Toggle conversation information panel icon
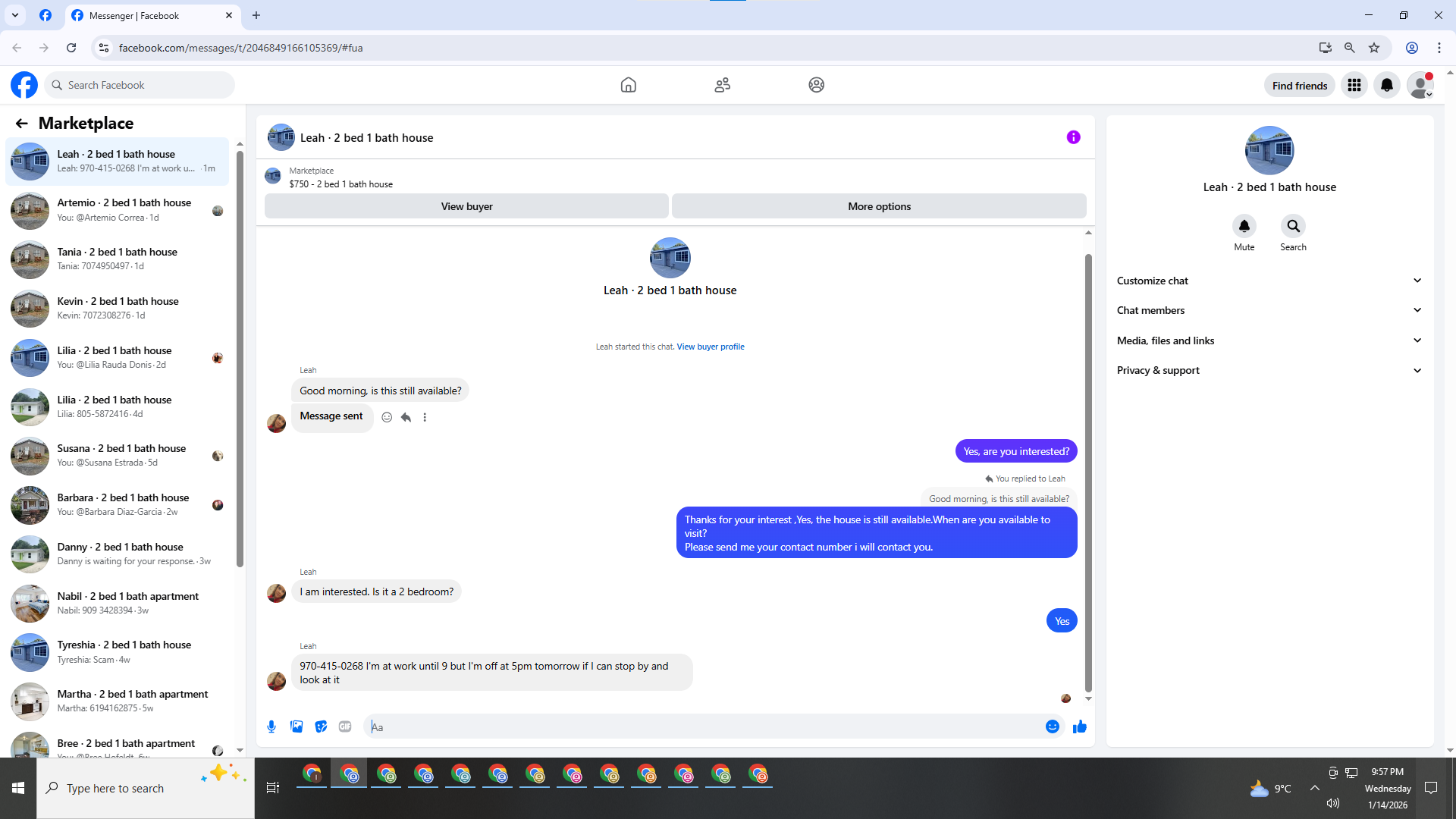Screen dimensions: 1456x819 (1073, 137)
